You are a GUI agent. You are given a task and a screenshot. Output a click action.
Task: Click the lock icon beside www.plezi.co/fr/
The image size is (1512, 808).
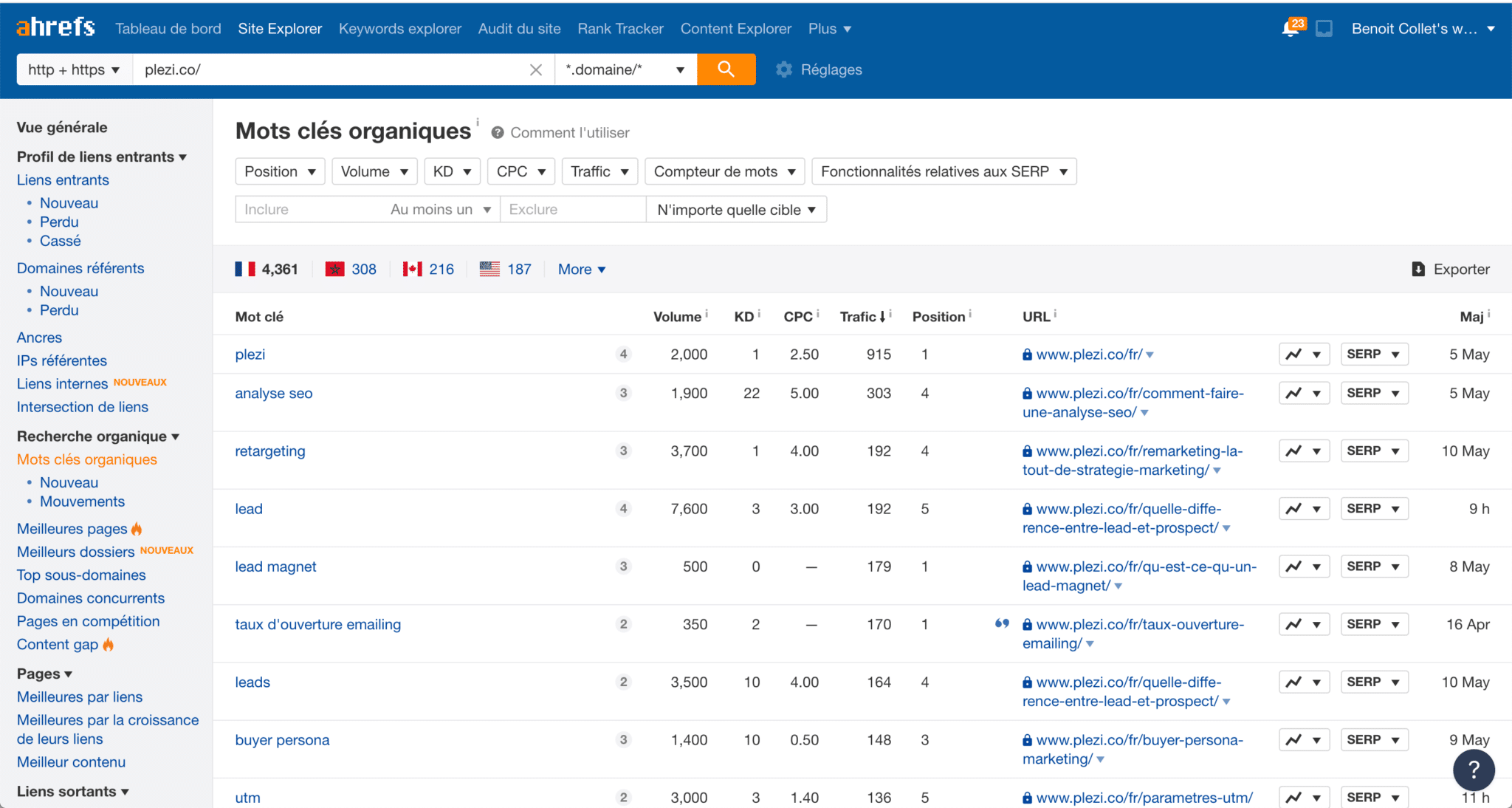(1027, 355)
